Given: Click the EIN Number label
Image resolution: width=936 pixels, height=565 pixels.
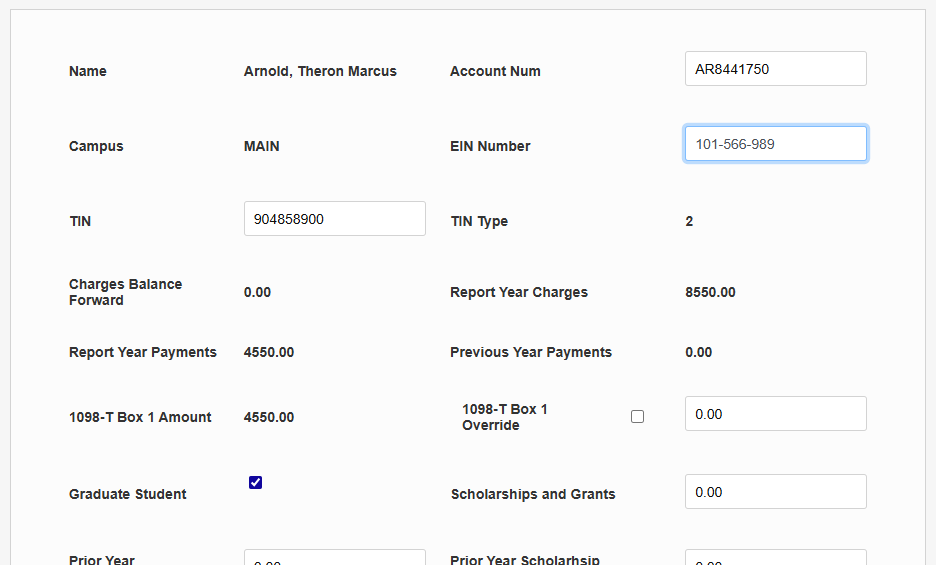Looking at the screenshot, I should [x=490, y=146].
